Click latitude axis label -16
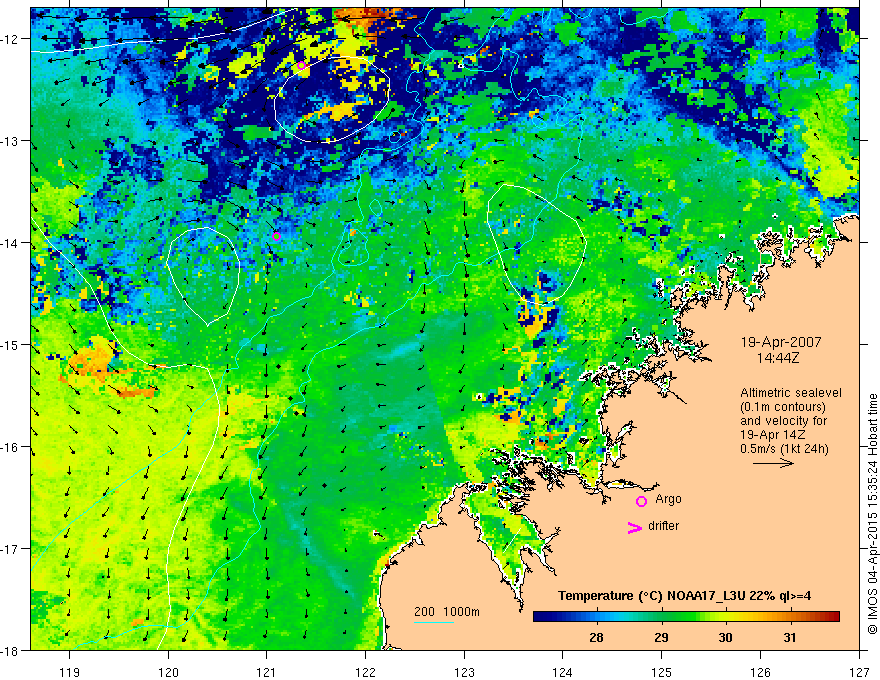The image size is (880, 680). tap(10, 447)
